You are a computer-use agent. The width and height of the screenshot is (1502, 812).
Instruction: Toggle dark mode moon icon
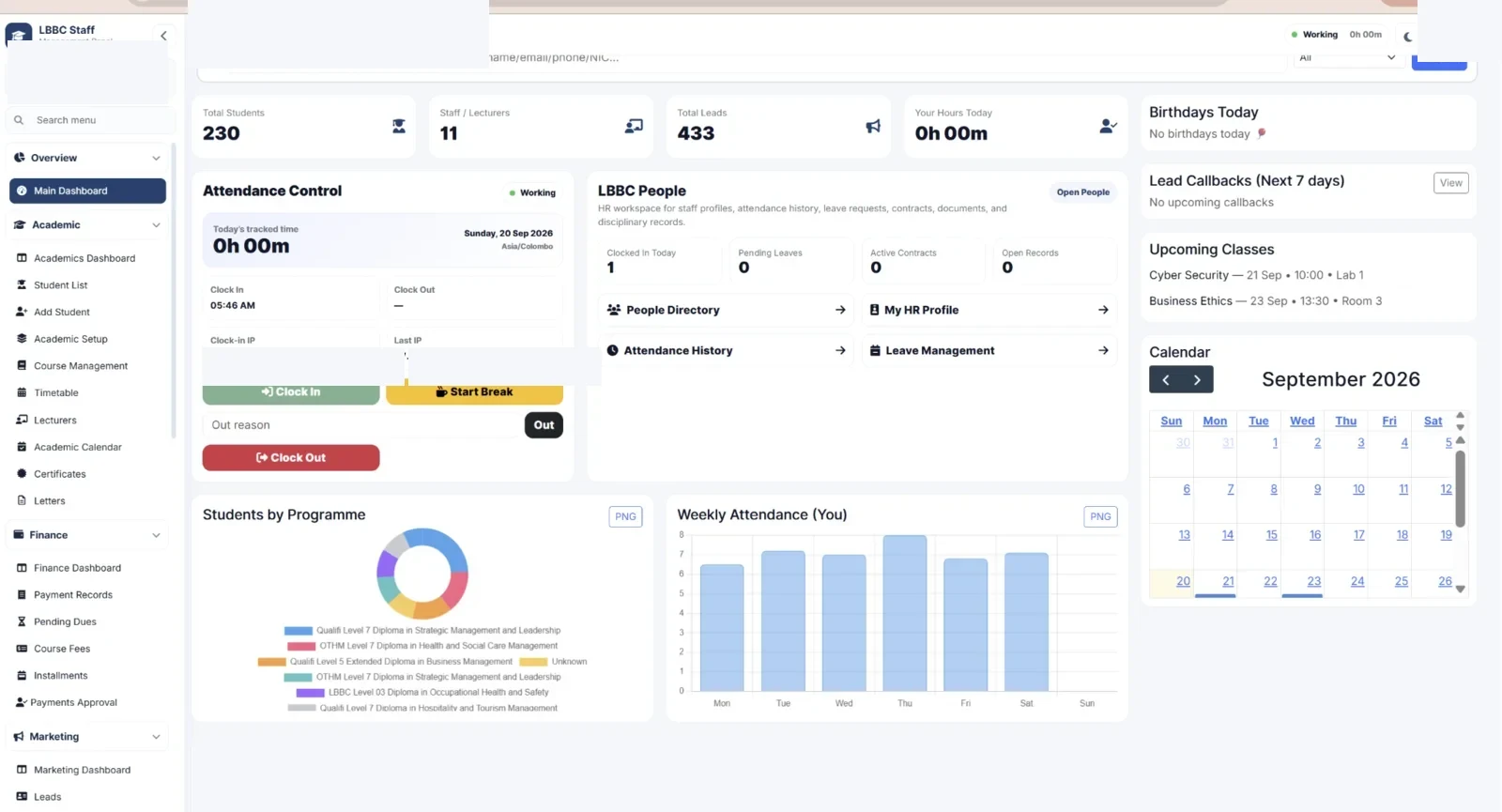click(x=1407, y=37)
